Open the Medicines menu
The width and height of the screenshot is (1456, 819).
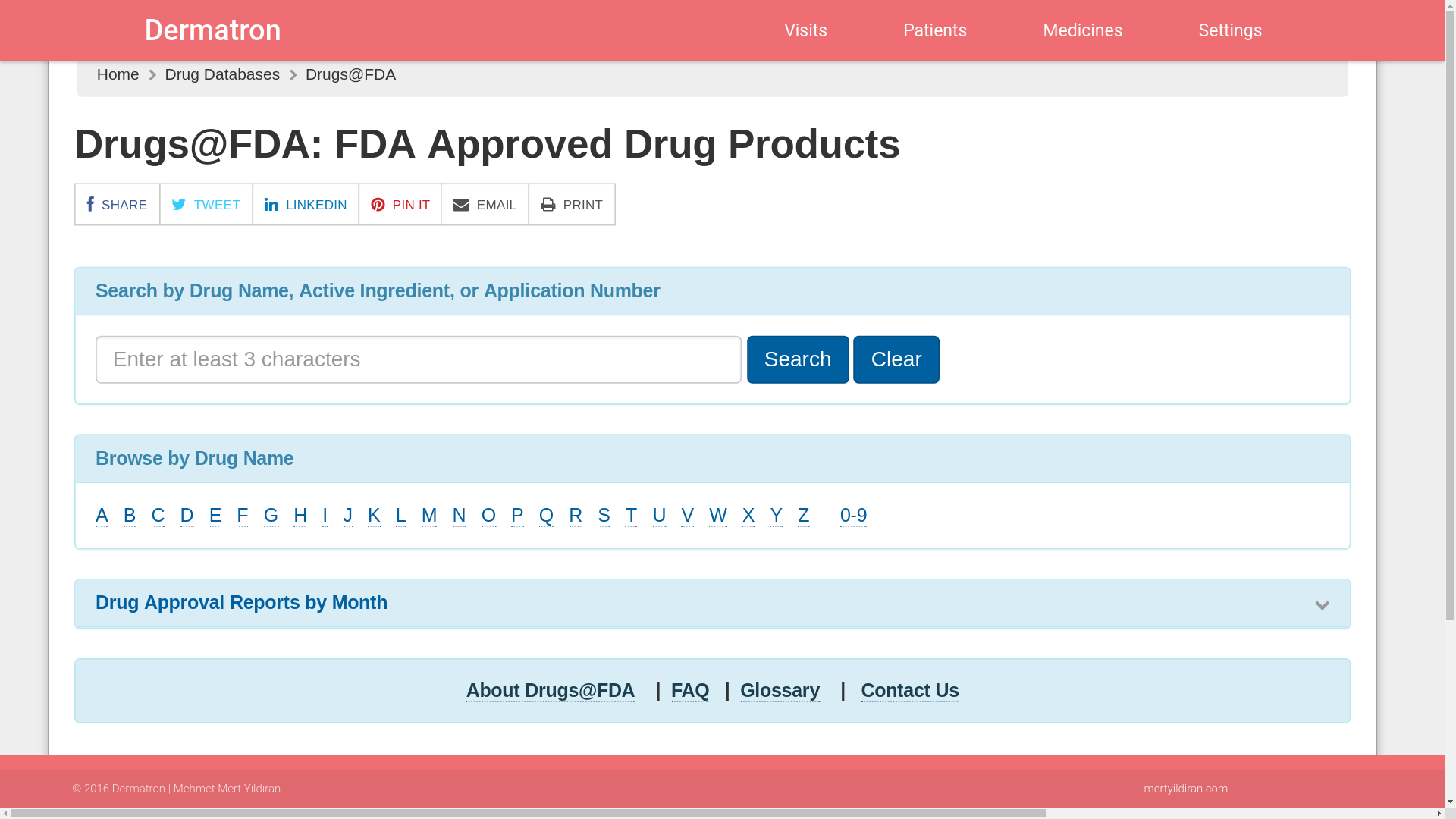pyautogui.click(x=1082, y=30)
